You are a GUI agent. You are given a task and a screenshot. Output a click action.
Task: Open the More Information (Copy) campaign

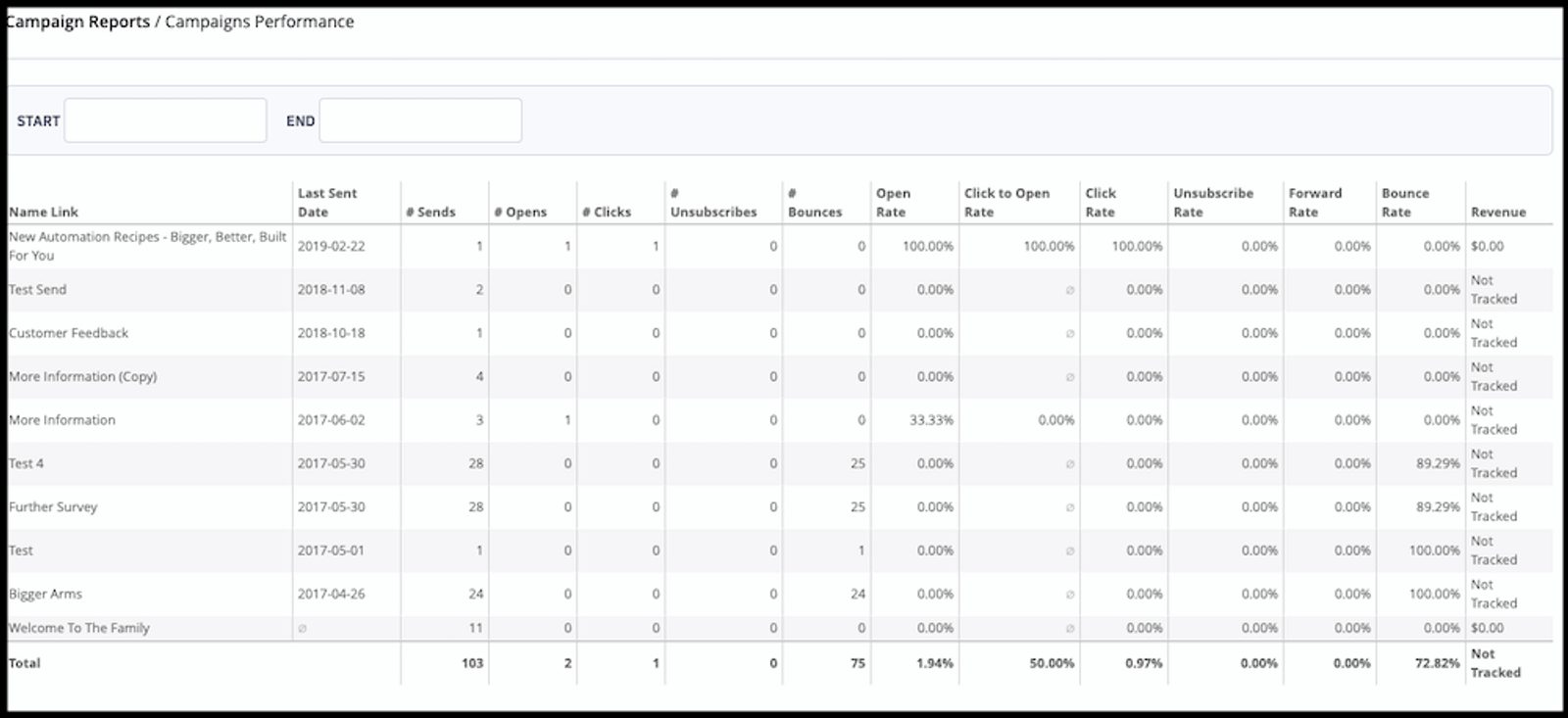click(82, 377)
